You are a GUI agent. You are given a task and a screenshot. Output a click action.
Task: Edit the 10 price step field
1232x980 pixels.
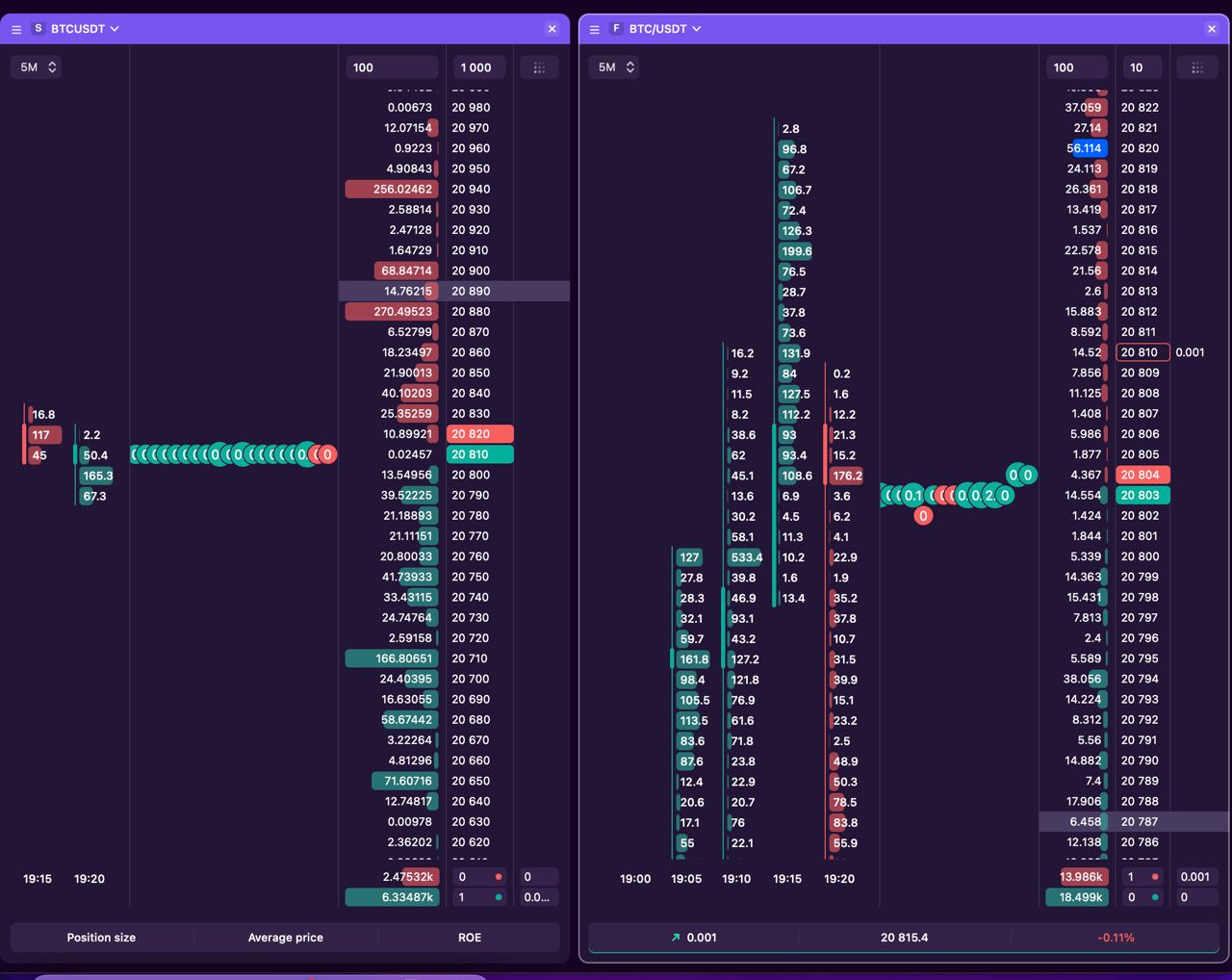tap(1142, 67)
